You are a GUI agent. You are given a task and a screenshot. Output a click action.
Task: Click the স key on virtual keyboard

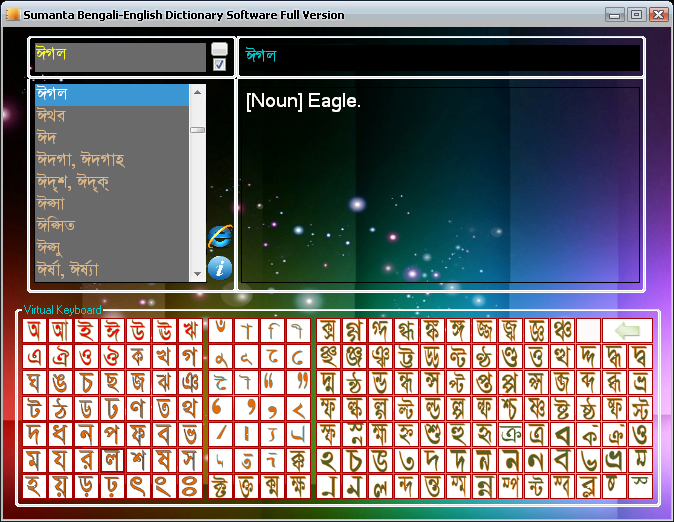coord(190,461)
